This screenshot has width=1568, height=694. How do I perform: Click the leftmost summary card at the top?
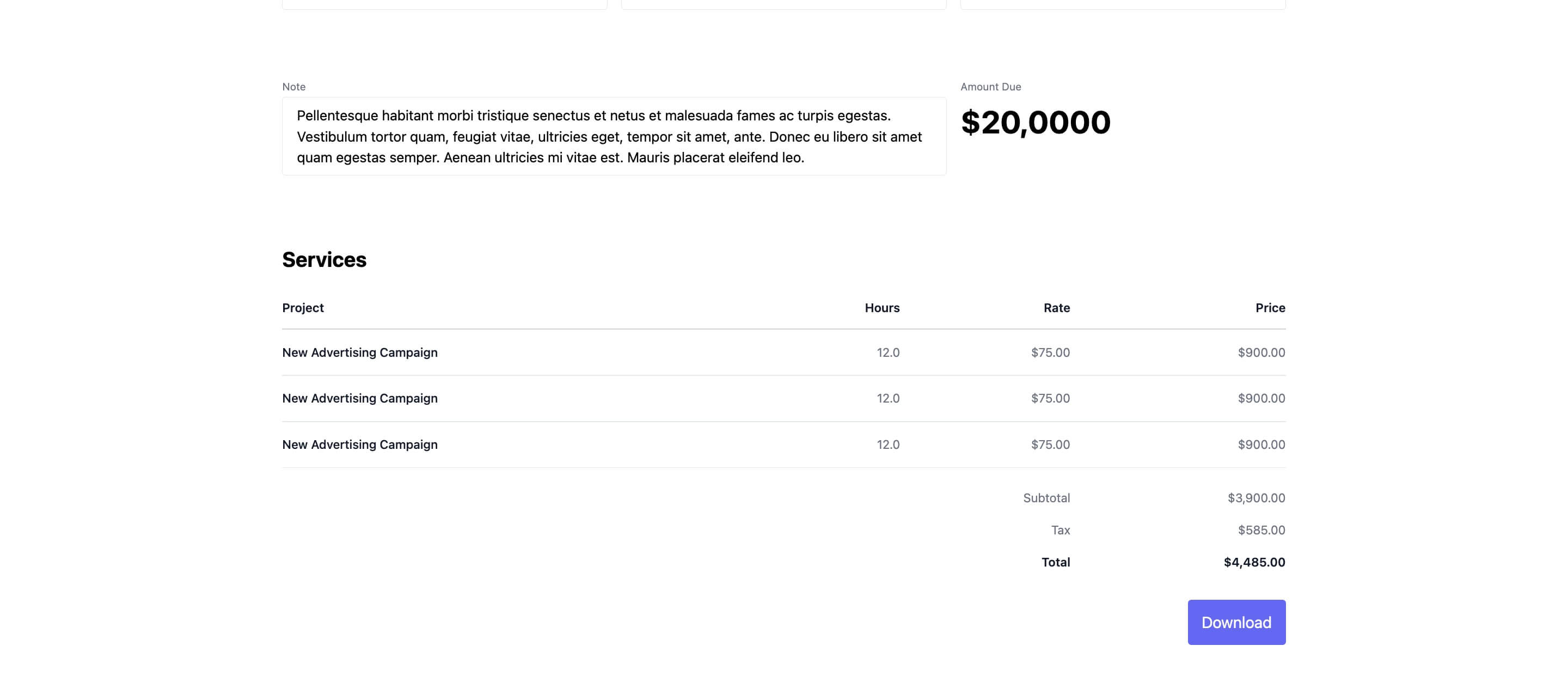(x=444, y=4)
